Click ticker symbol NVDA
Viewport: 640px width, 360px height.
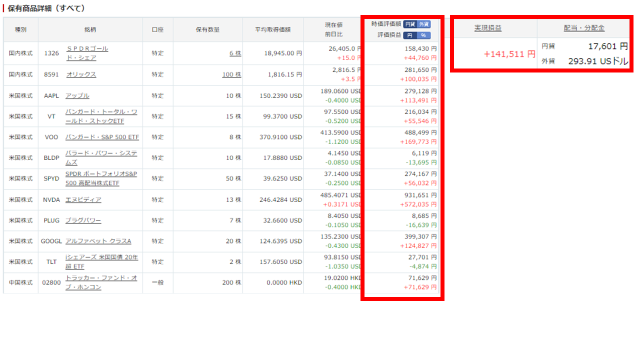pos(51,200)
